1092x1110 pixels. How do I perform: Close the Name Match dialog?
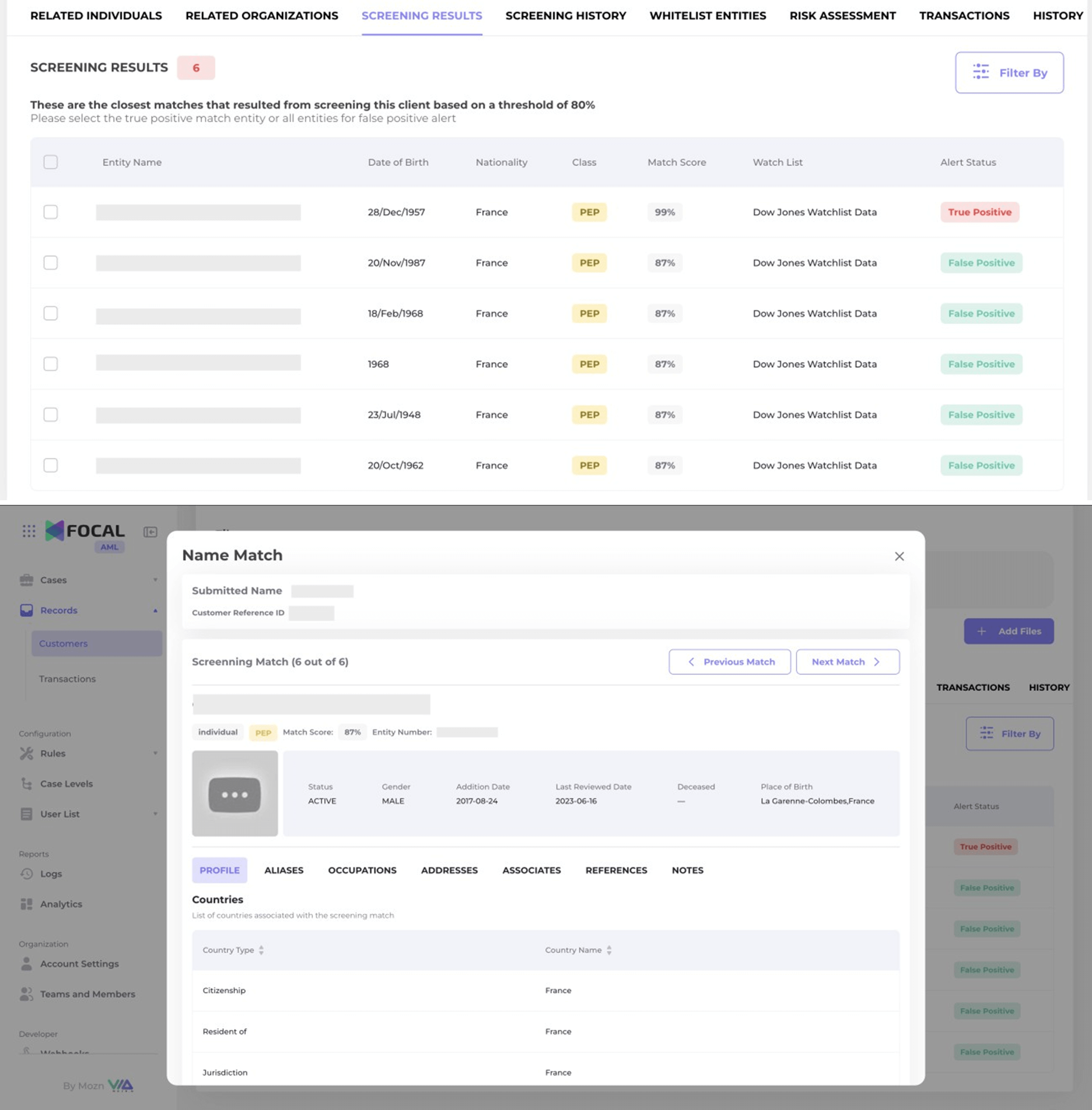[x=899, y=556]
